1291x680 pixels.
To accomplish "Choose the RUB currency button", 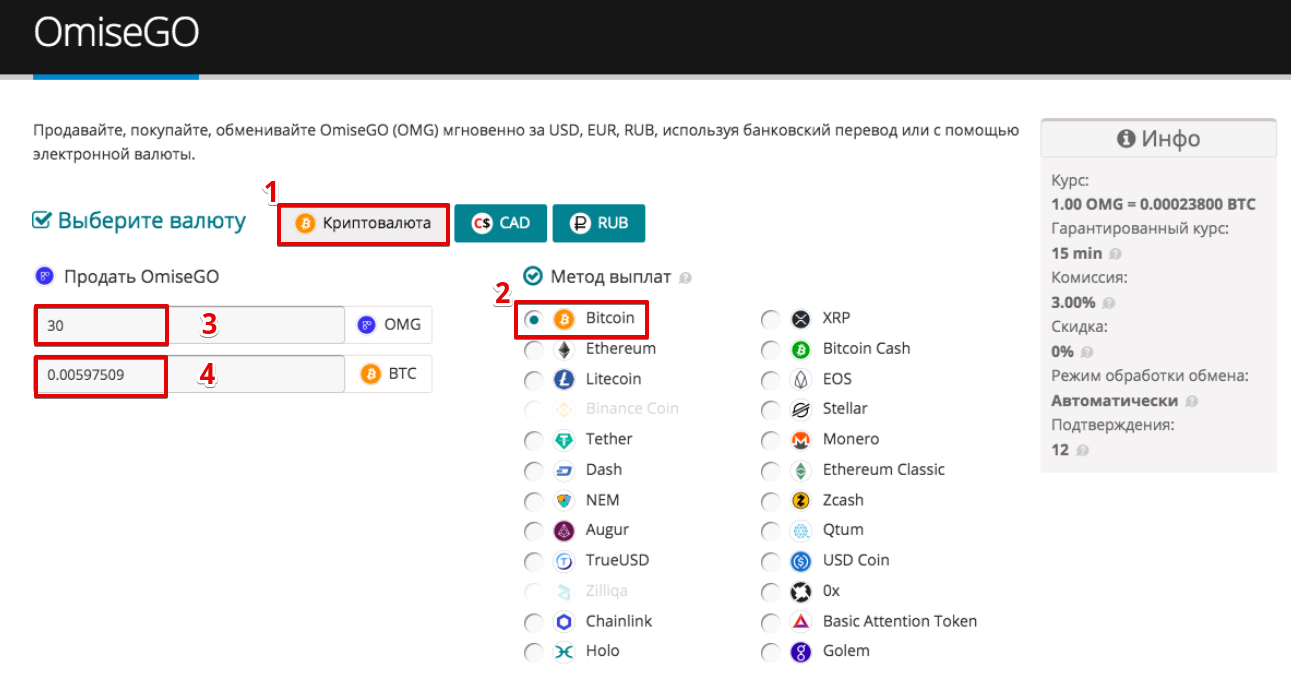I will point(598,223).
